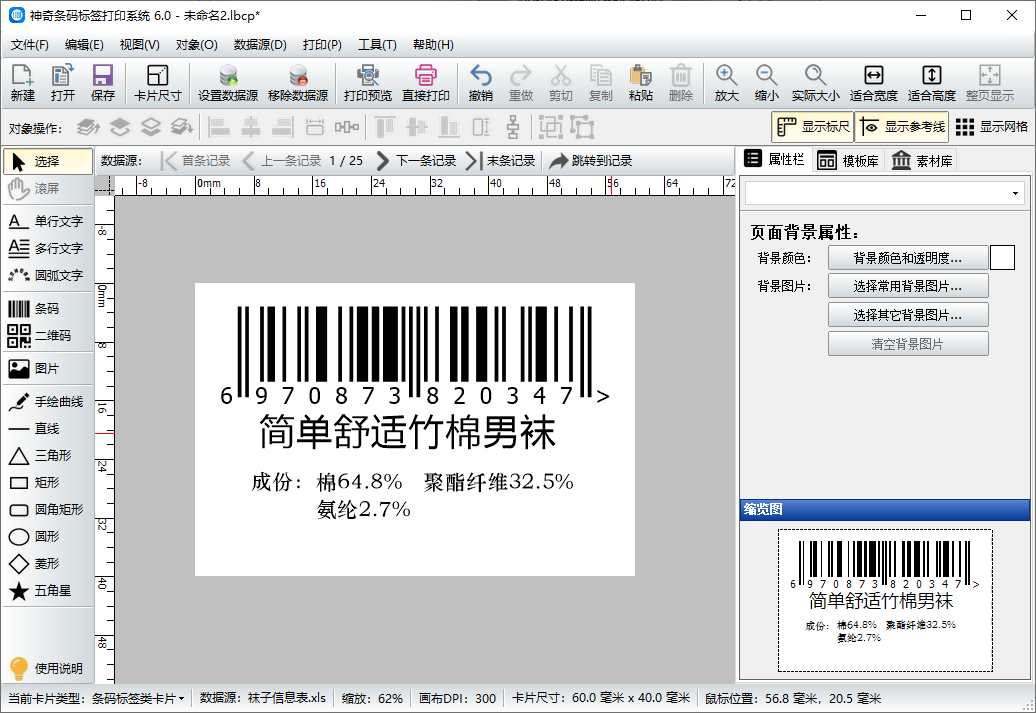Screen dimensions: 1036x713
Task: Open the 文件(F) menu
Action: pos(30,45)
